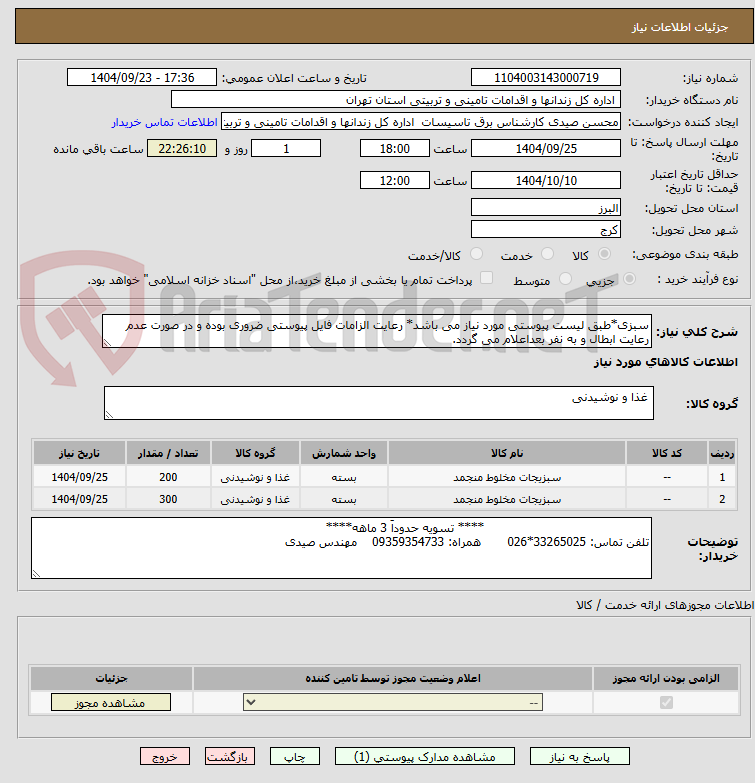Click the remaining time 22:26:10 field

[182, 149]
